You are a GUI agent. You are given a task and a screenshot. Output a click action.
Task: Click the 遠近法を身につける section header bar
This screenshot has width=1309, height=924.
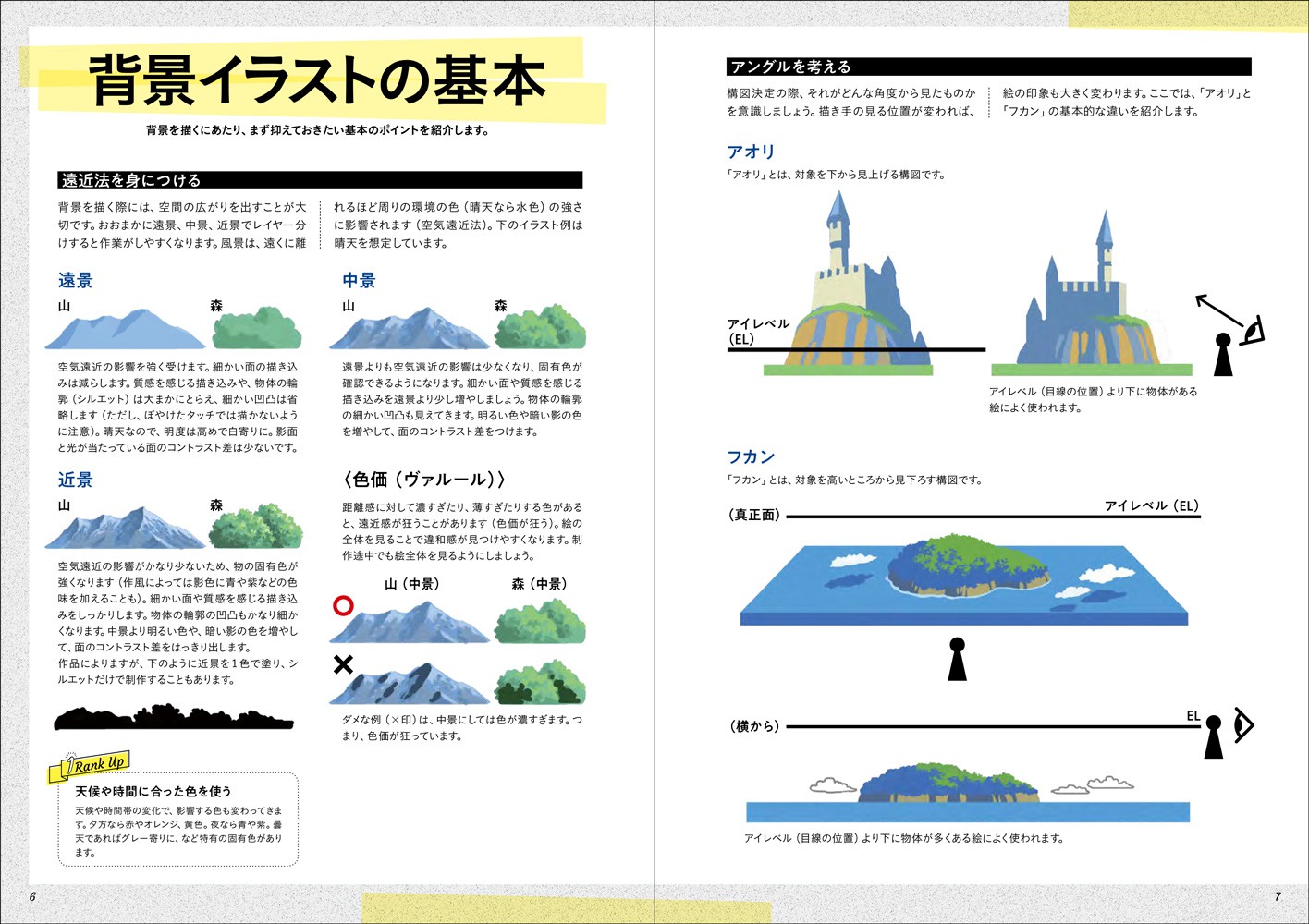coord(320,180)
